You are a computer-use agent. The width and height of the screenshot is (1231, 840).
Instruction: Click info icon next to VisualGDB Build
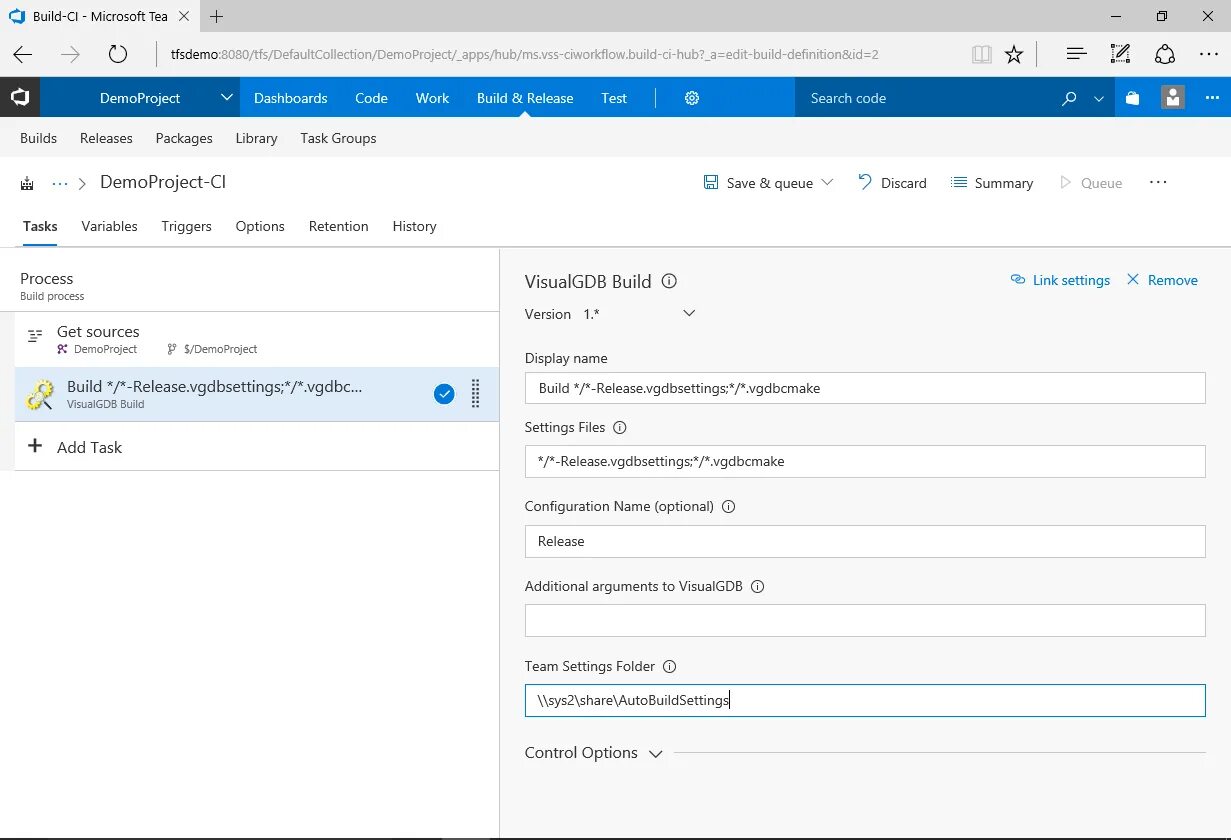(670, 281)
